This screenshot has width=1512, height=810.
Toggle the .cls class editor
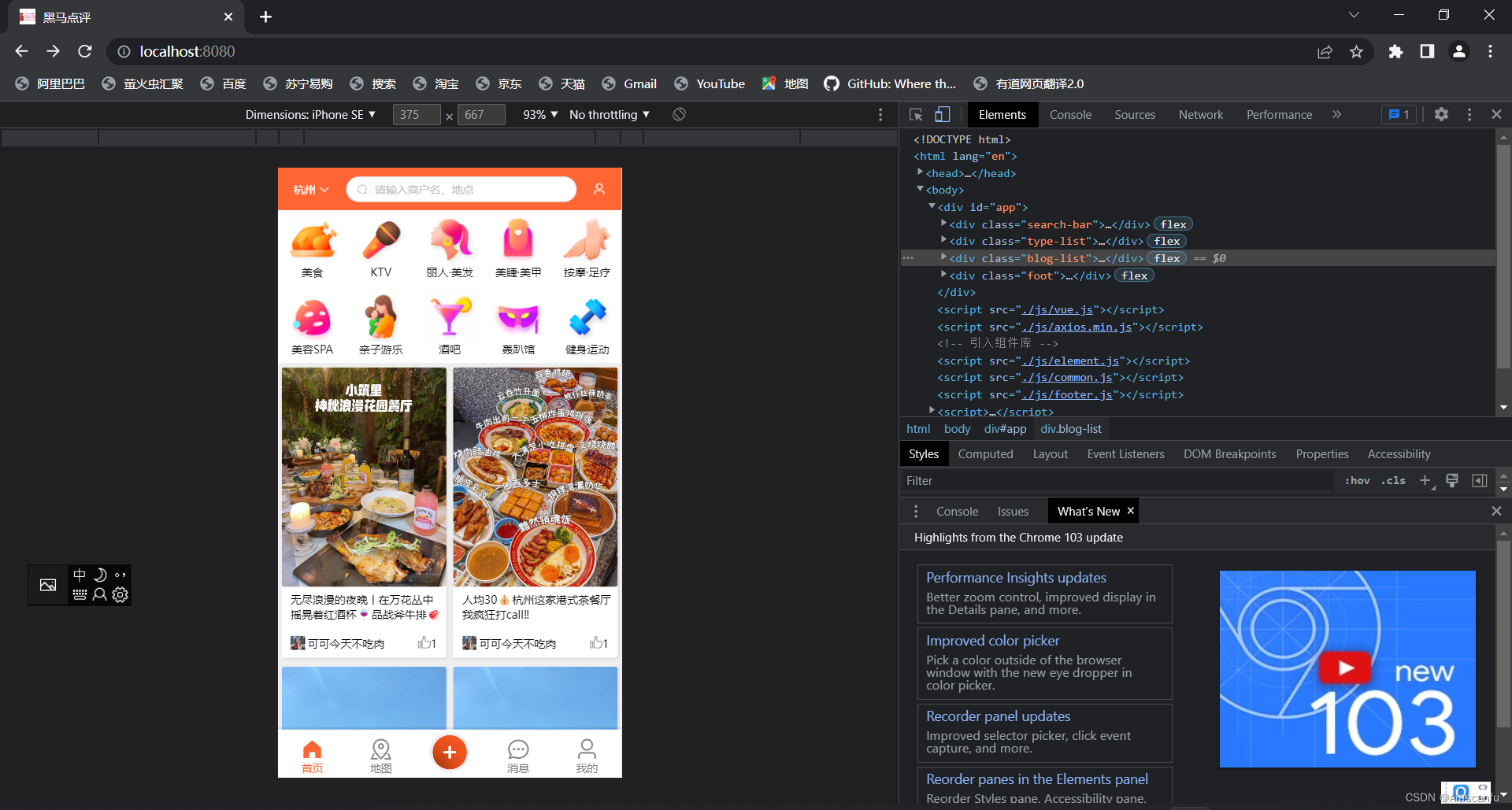tap(1393, 480)
